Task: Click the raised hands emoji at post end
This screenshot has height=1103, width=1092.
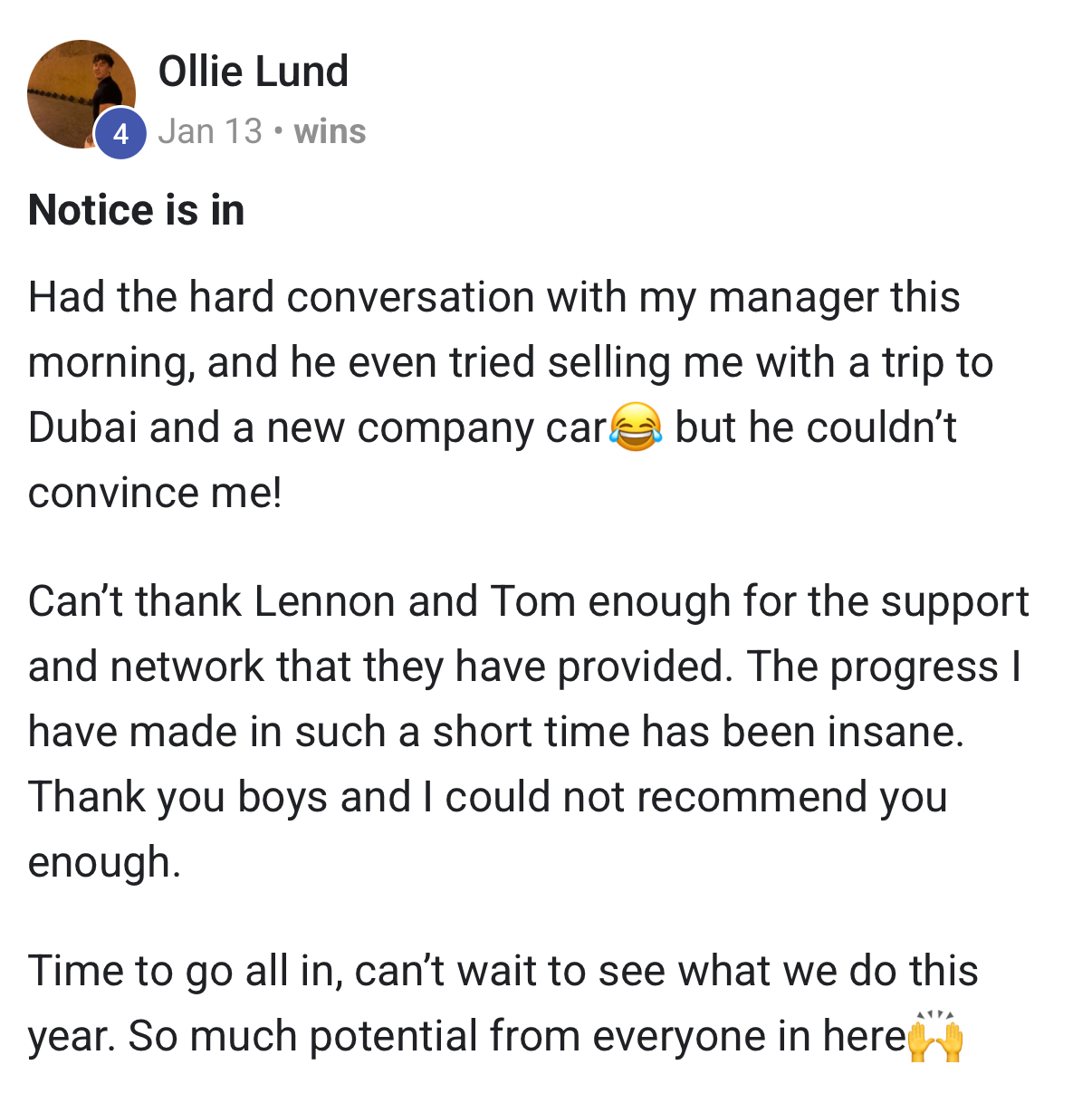Action: [935, 1036]
